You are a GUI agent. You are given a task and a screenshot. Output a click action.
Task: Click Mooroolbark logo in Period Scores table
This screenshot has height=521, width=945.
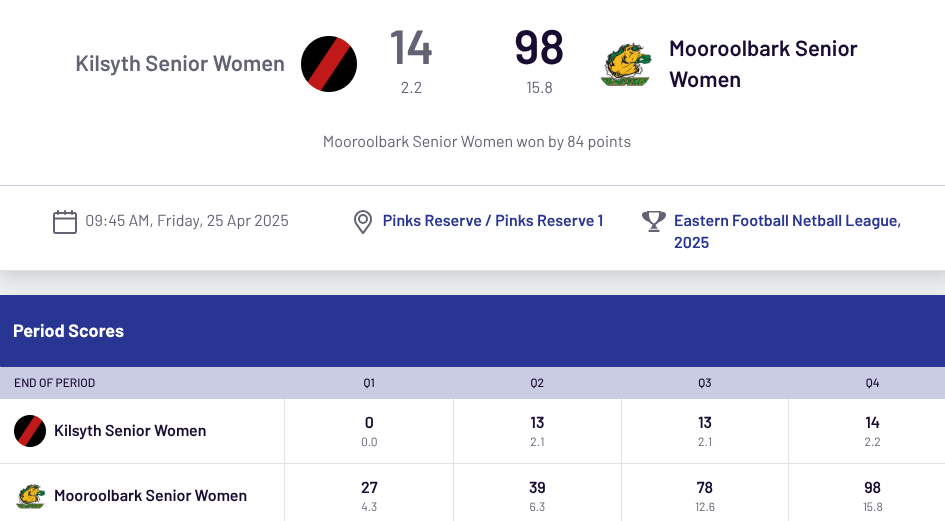[x=30, y=496]
